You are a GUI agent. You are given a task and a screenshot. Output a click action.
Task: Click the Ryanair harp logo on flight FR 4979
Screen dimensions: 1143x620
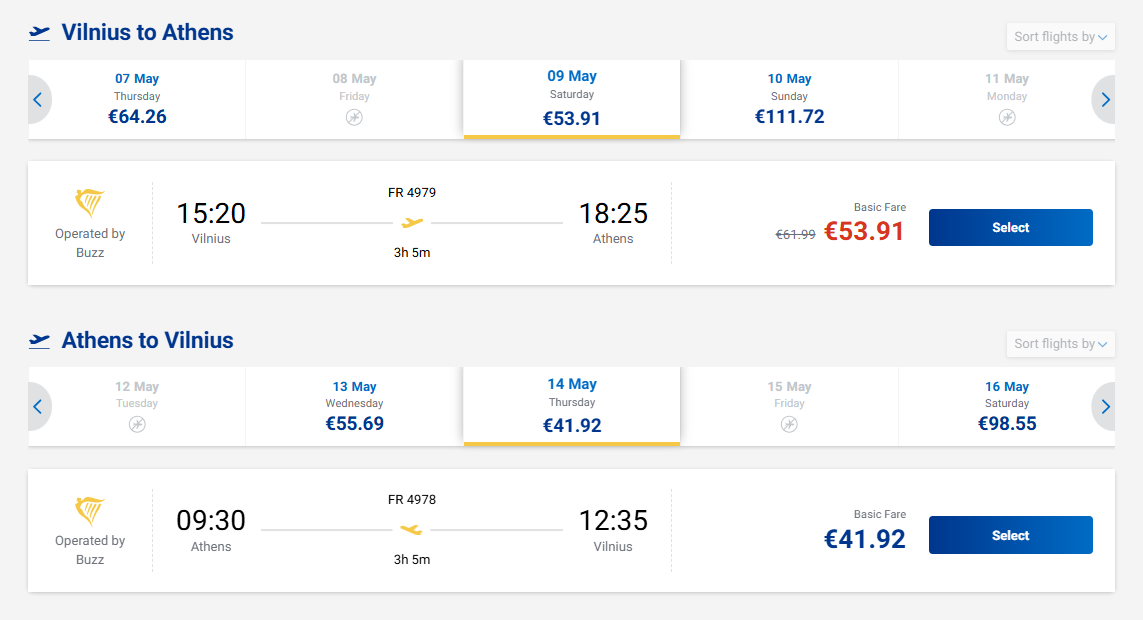point(90,203)
